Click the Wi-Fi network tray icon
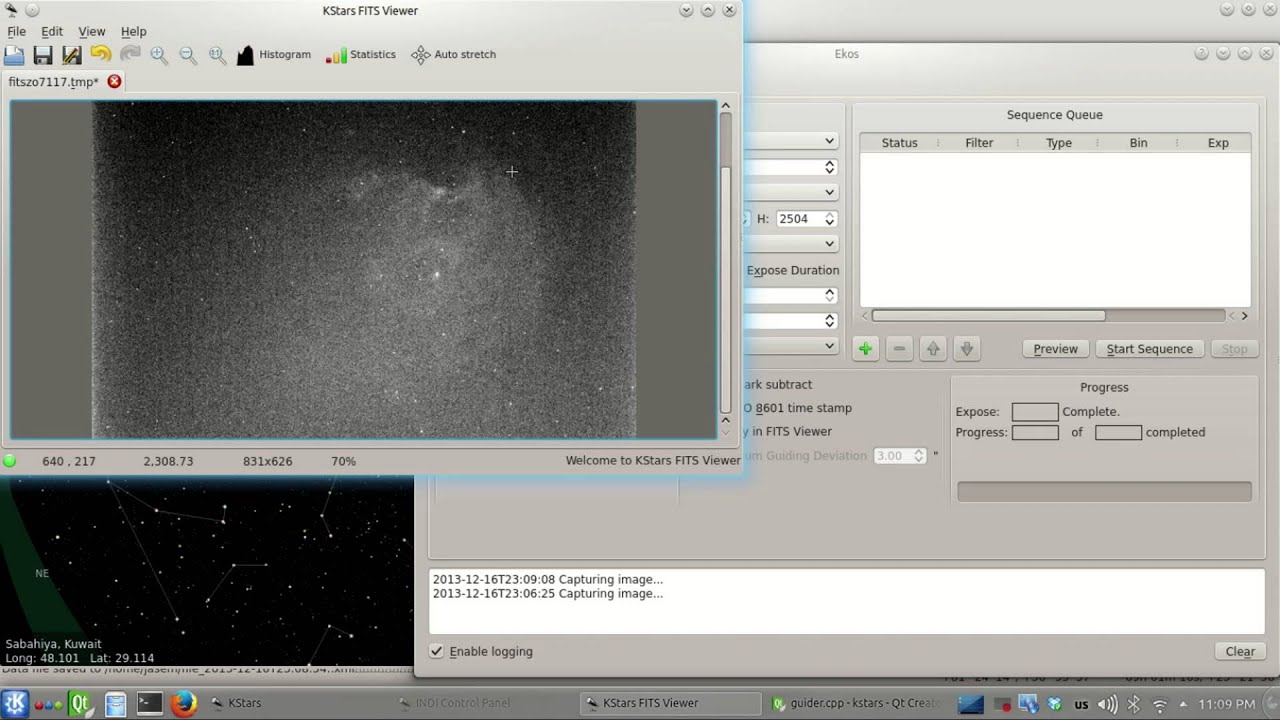Viewport: 1280px width, 720px height. tap(1160, 704)
